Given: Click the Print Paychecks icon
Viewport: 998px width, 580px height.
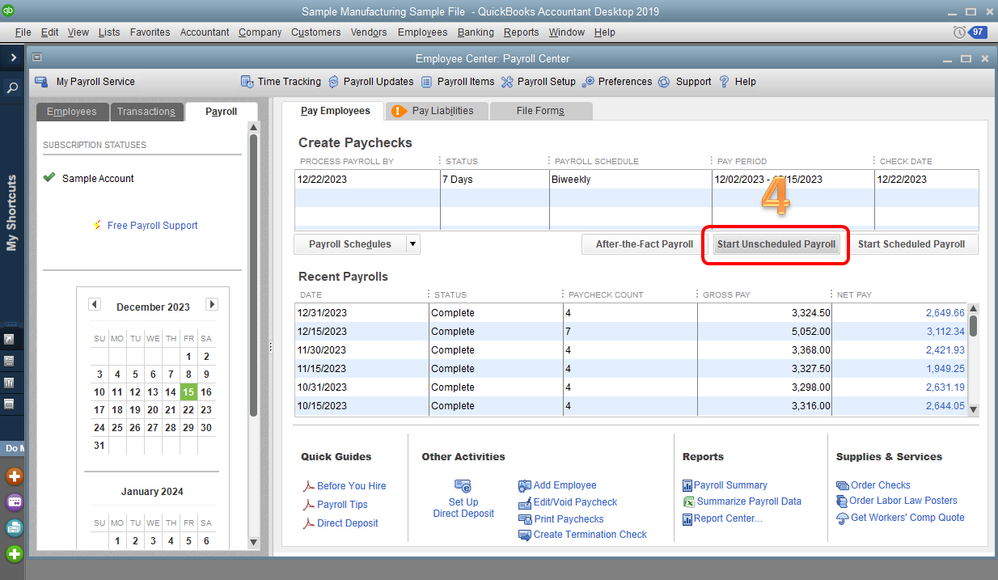Looking at the screenshot, I should (x=524, y=520).
